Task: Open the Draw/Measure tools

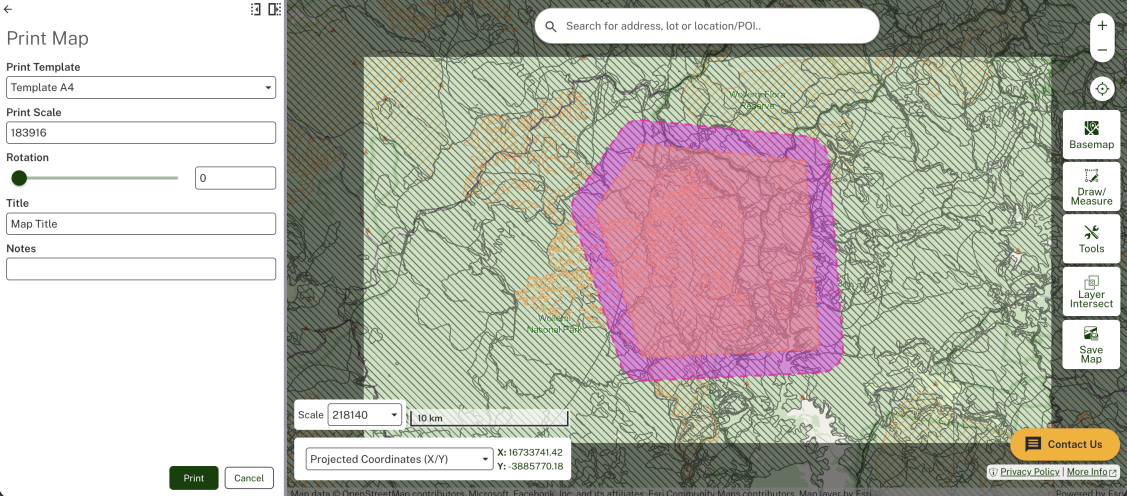Action: [x=1091, y=186]
